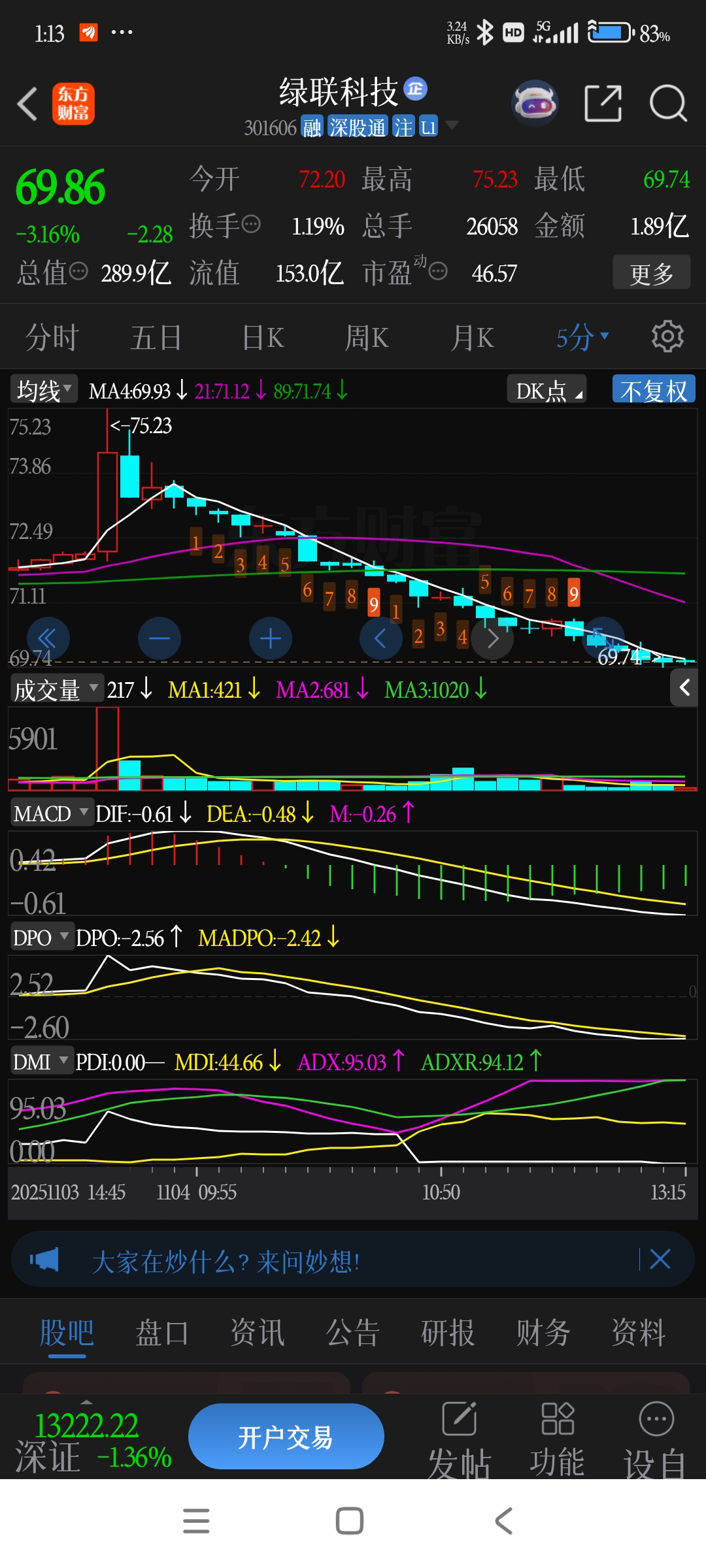Open the MACD indicator dropdown

[x=51, y=813]
